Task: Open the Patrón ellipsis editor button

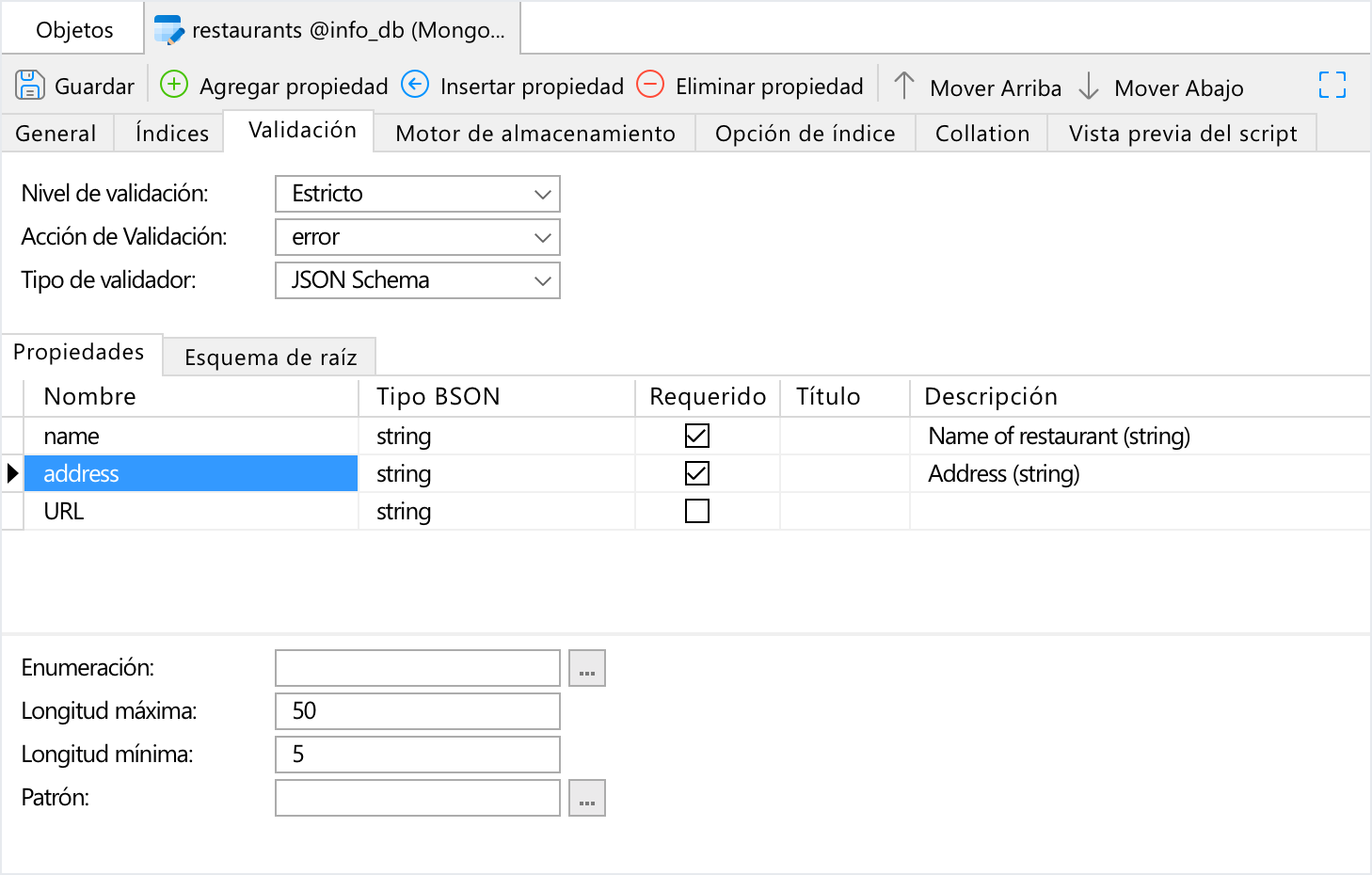Action: 587,798
